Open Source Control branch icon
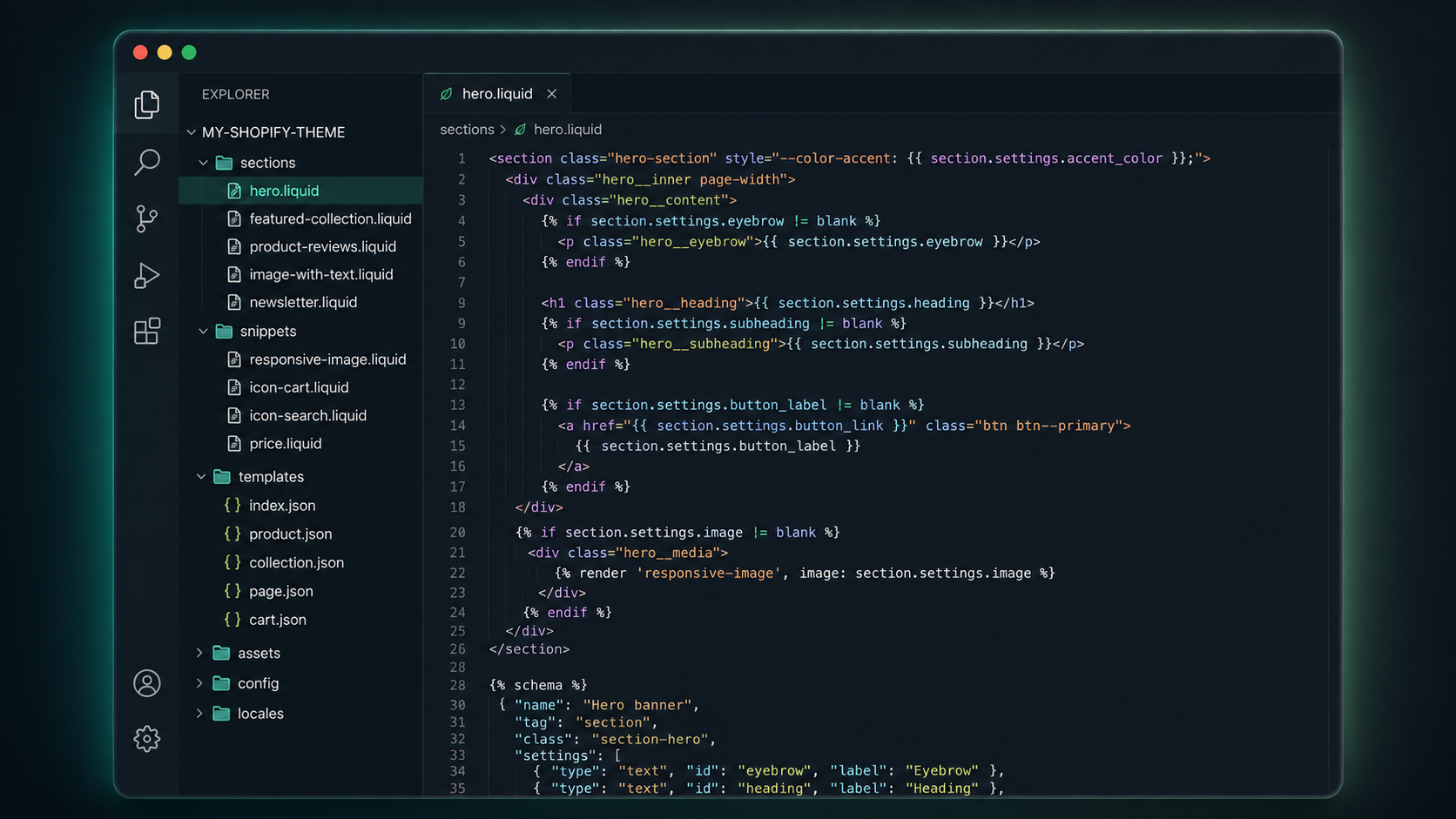 [146, 218]
